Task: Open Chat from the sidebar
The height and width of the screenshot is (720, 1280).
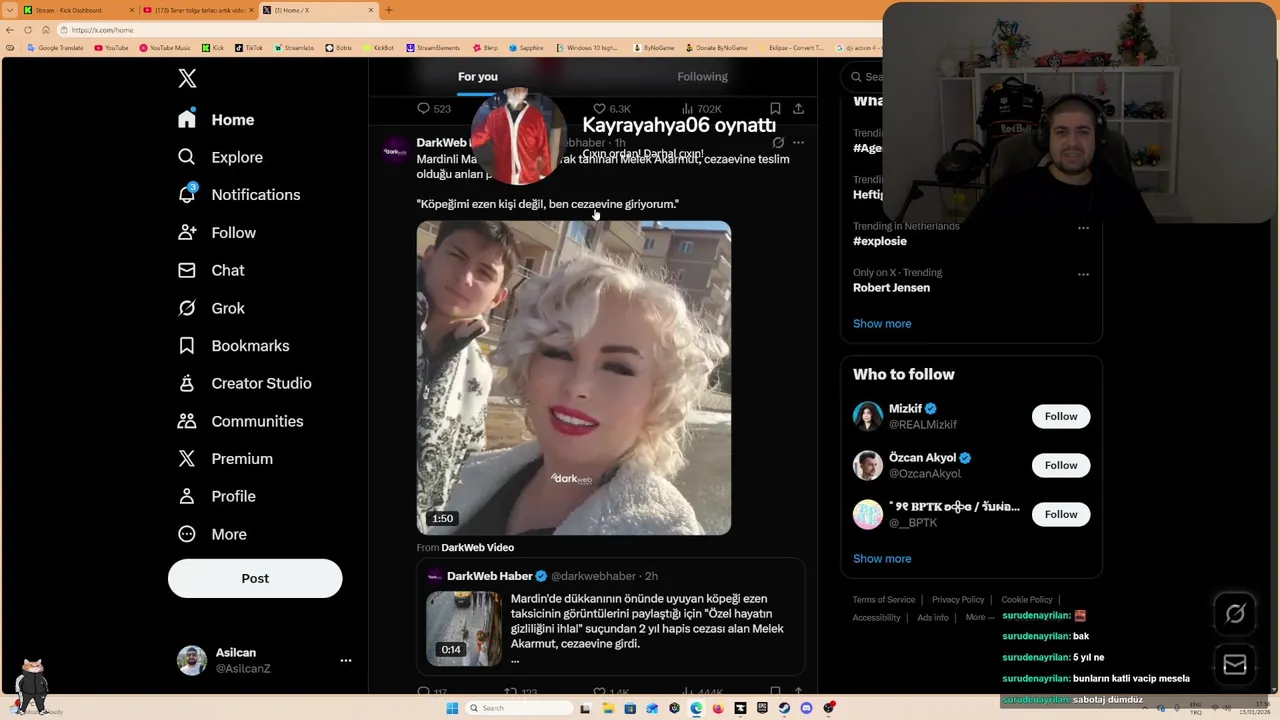Action: pos(210,270)
